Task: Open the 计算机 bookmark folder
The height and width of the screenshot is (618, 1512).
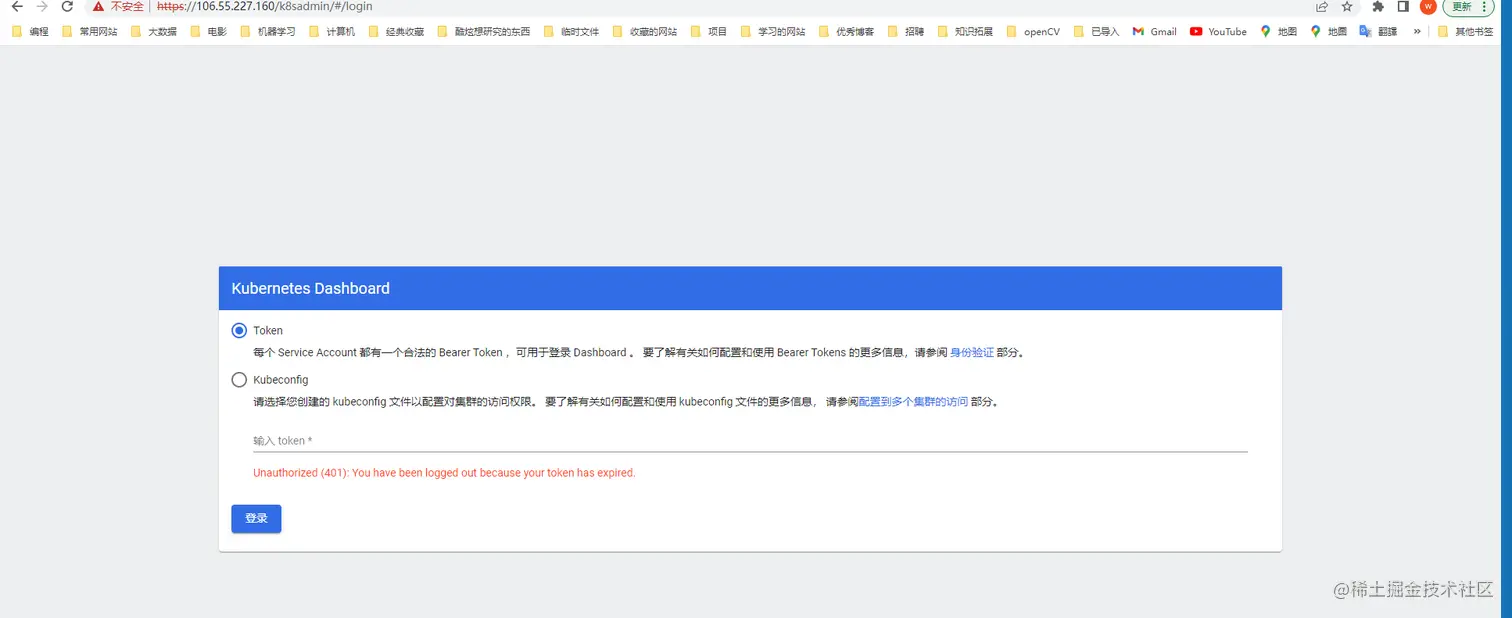Action: 332,31
